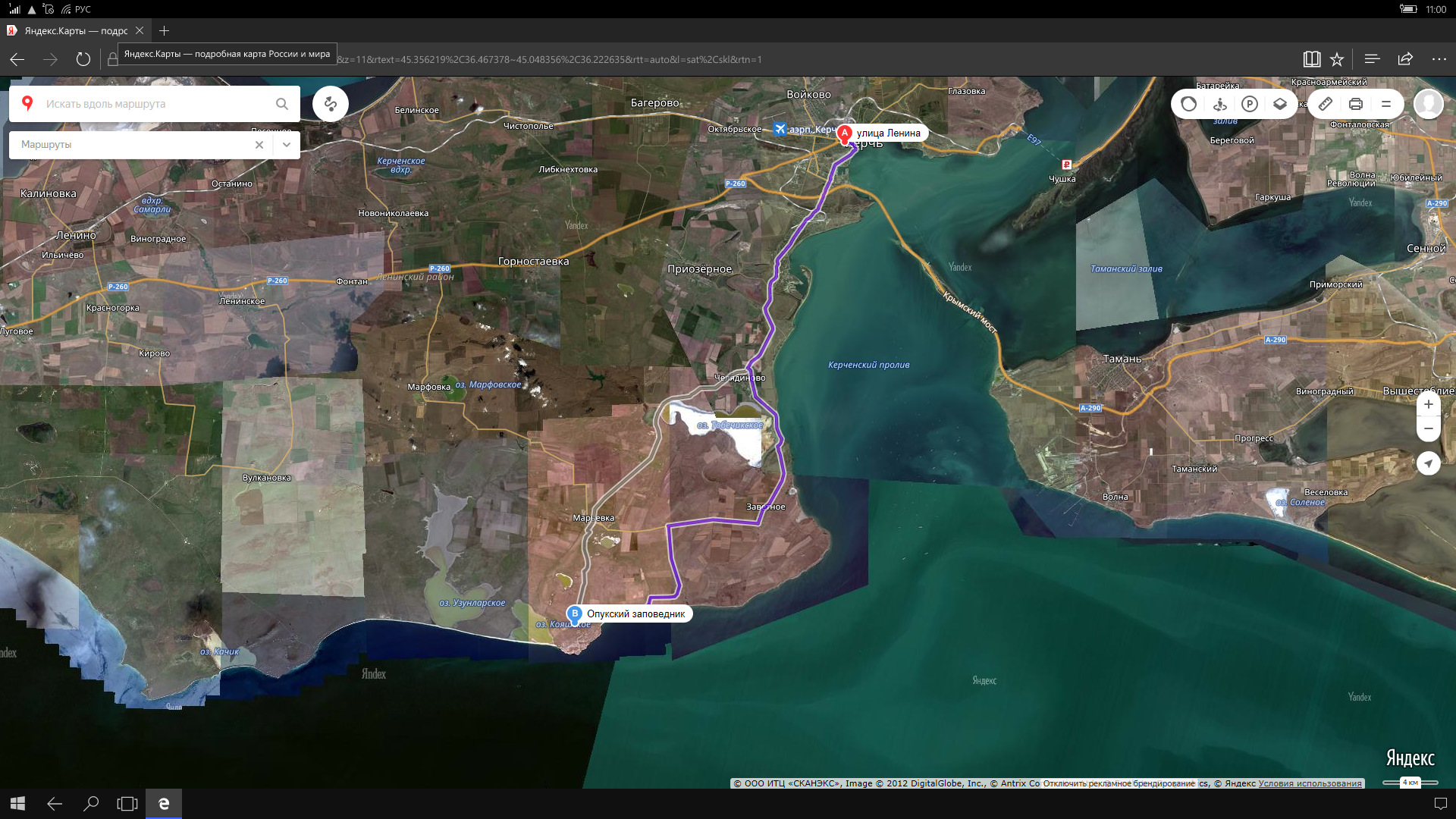Open Task View on the taskbar
Viewport: 1456px width, 819px height.
click(127, 804)
